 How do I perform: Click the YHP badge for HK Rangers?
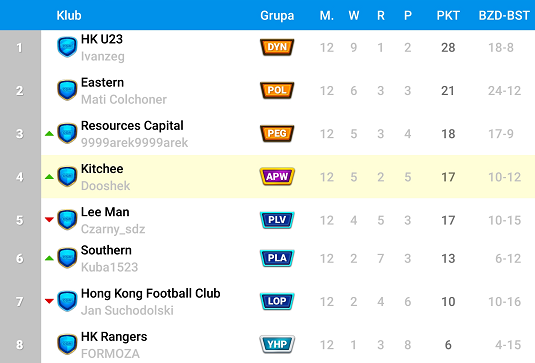pos(277,344)
